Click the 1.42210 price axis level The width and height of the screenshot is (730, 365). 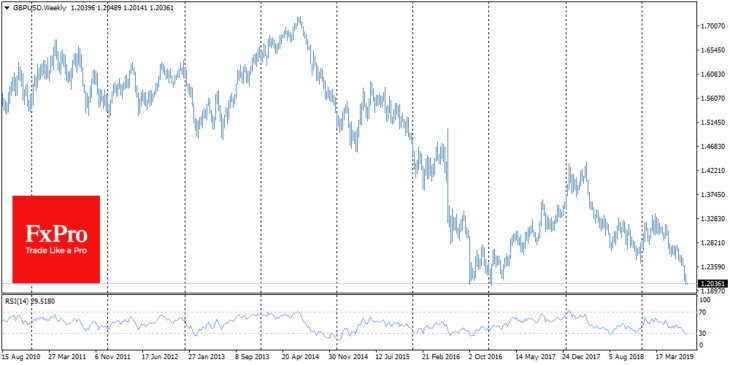click(712, 171)
